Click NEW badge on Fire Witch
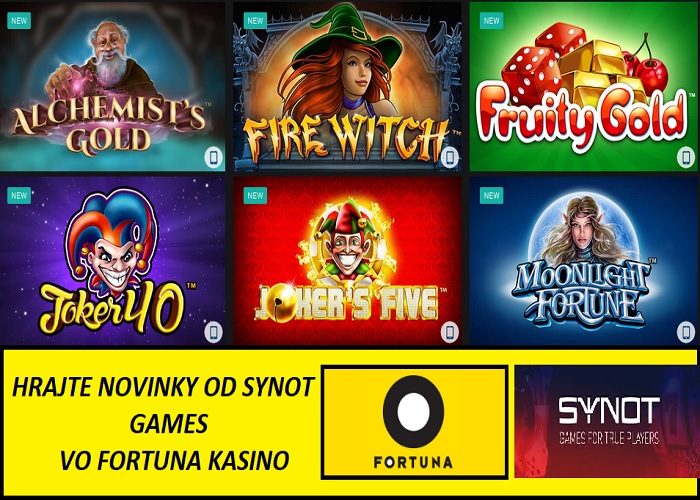 (255, 21)
